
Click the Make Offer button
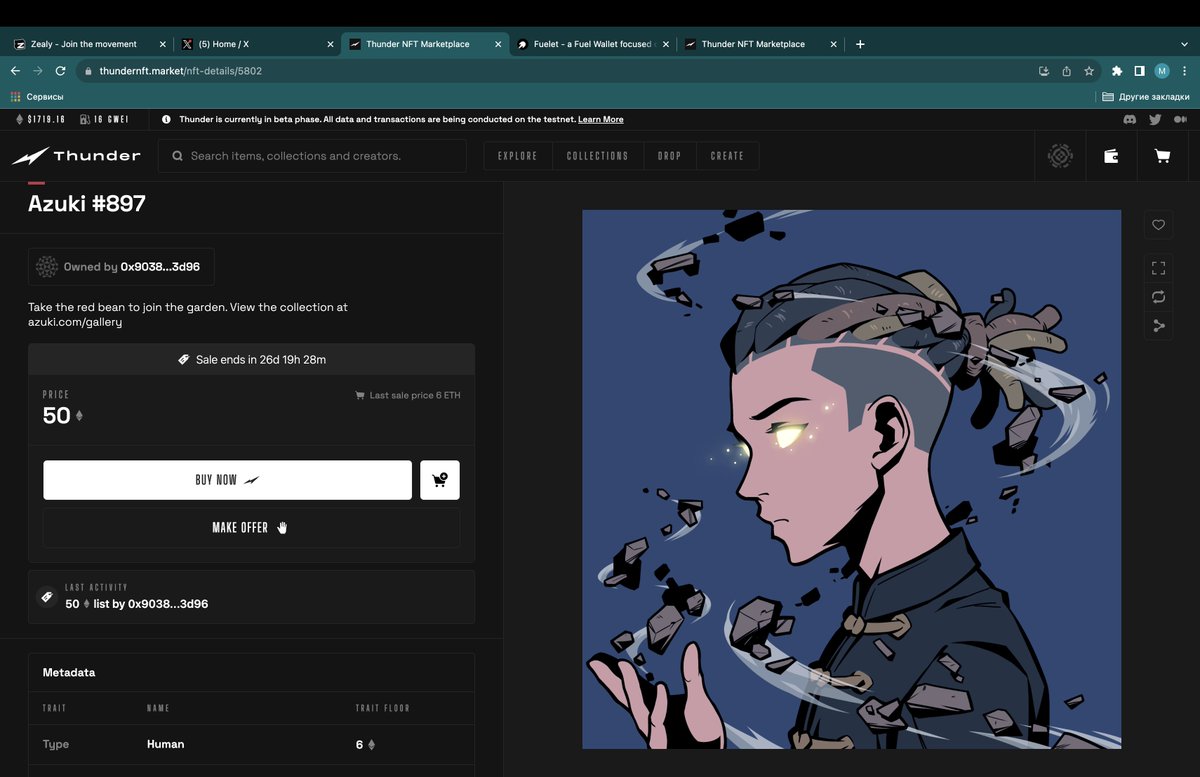pyautogui.click(x=251, y=527)
